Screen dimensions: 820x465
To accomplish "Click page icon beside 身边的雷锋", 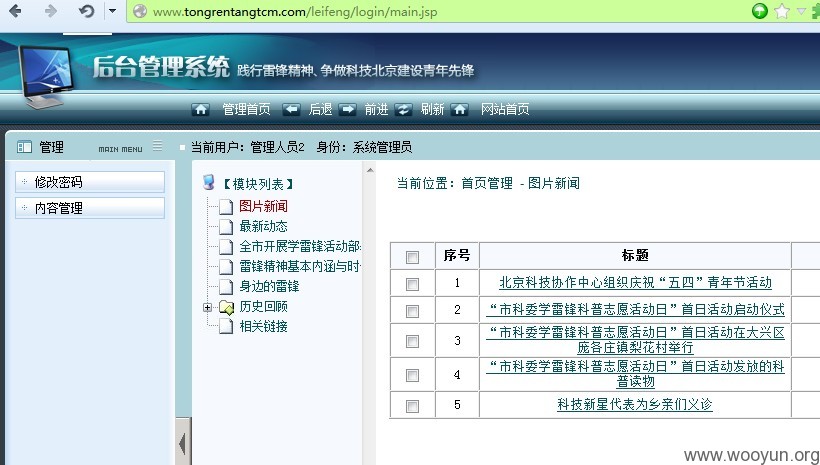I will 226,287.
